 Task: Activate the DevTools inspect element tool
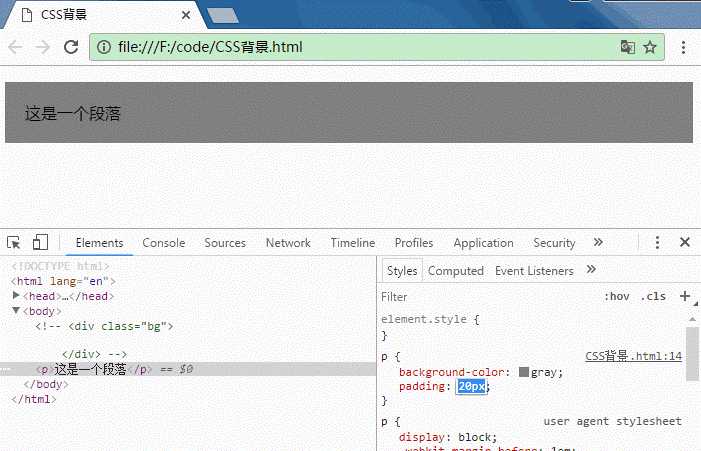[14, 242]
